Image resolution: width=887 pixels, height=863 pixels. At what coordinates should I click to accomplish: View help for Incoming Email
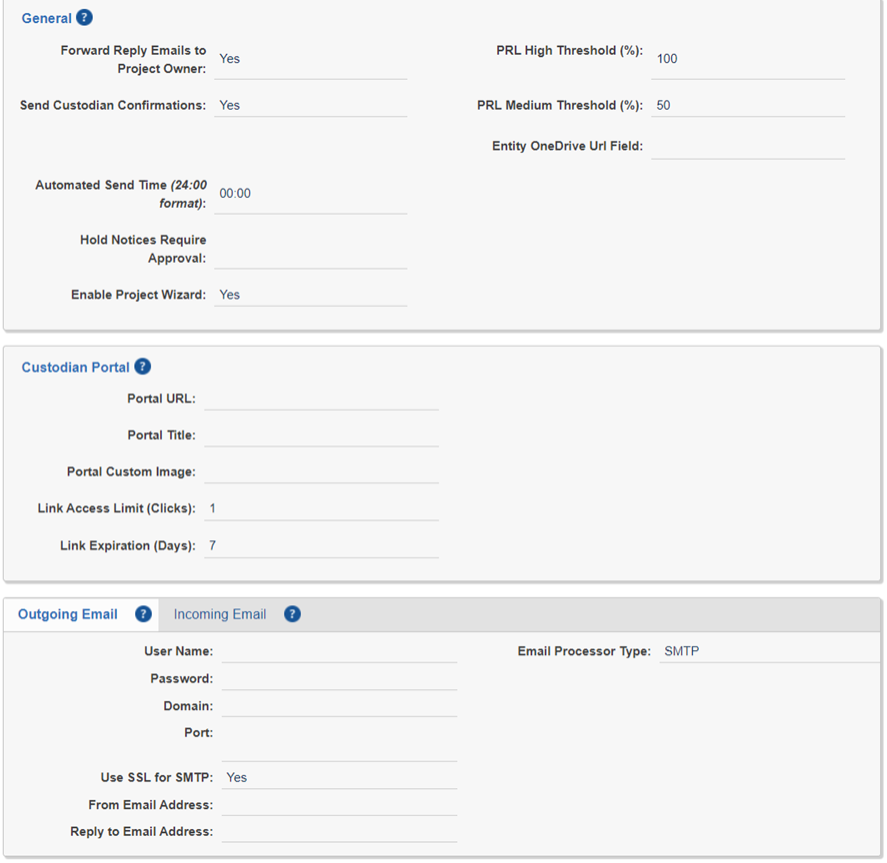(x=291, y=613)
